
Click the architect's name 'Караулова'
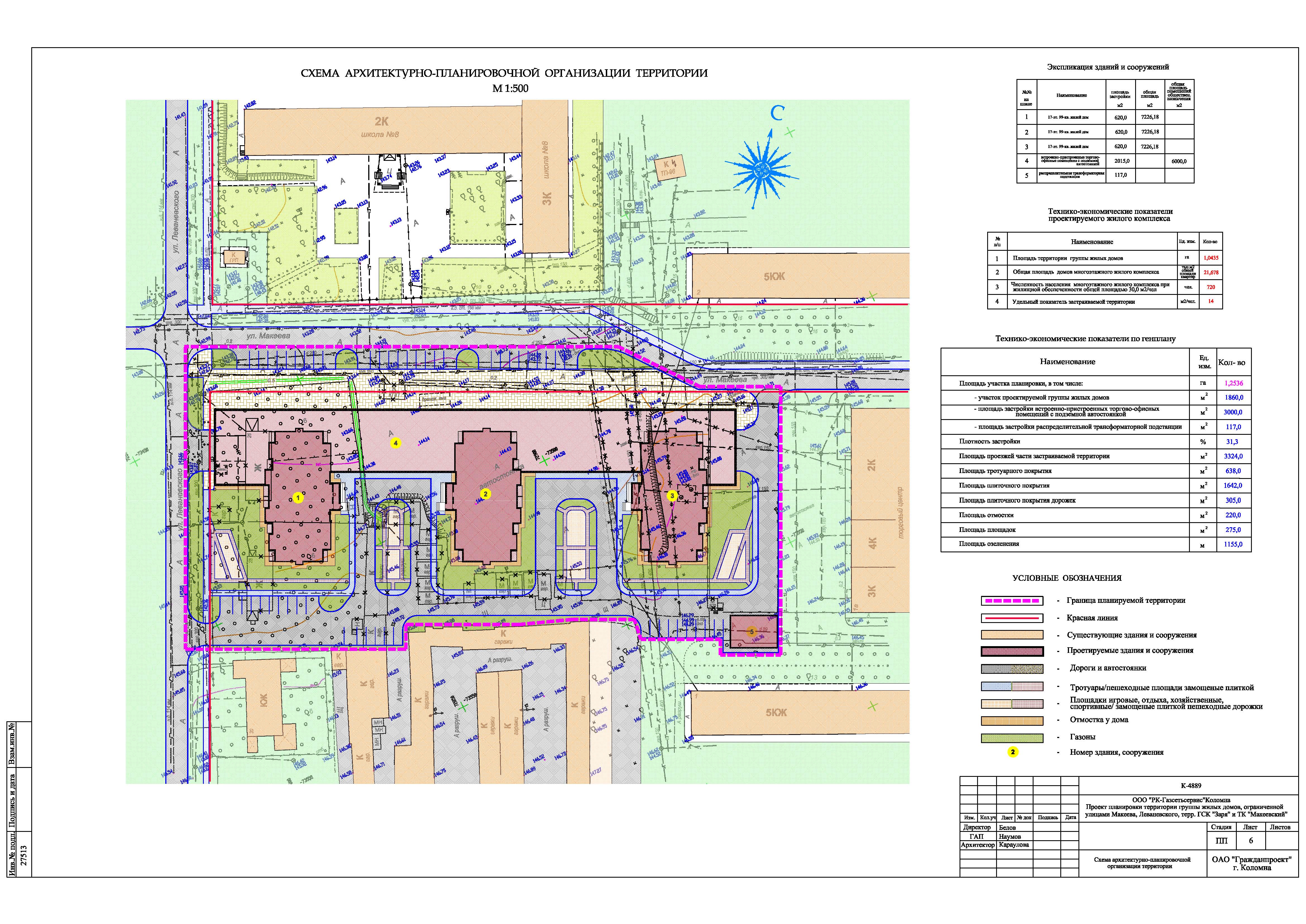coord(1014,845)
